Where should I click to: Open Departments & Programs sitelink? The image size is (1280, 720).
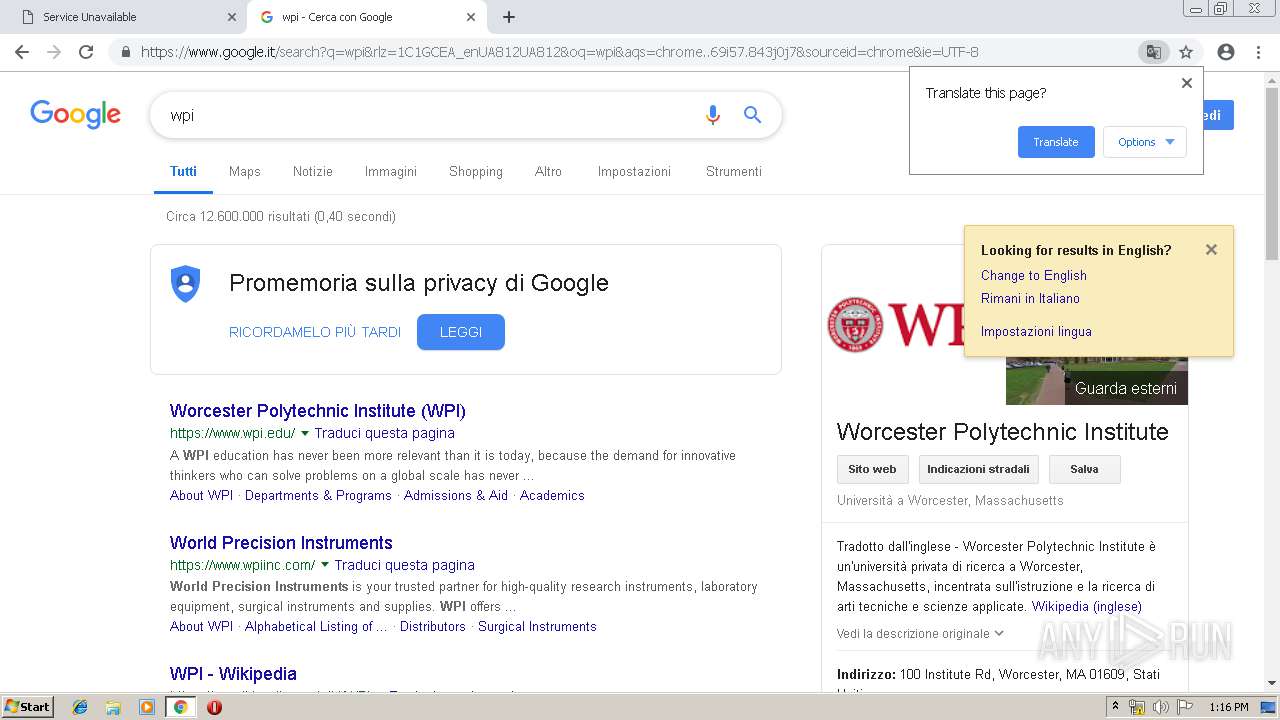(x=318, y=495)
